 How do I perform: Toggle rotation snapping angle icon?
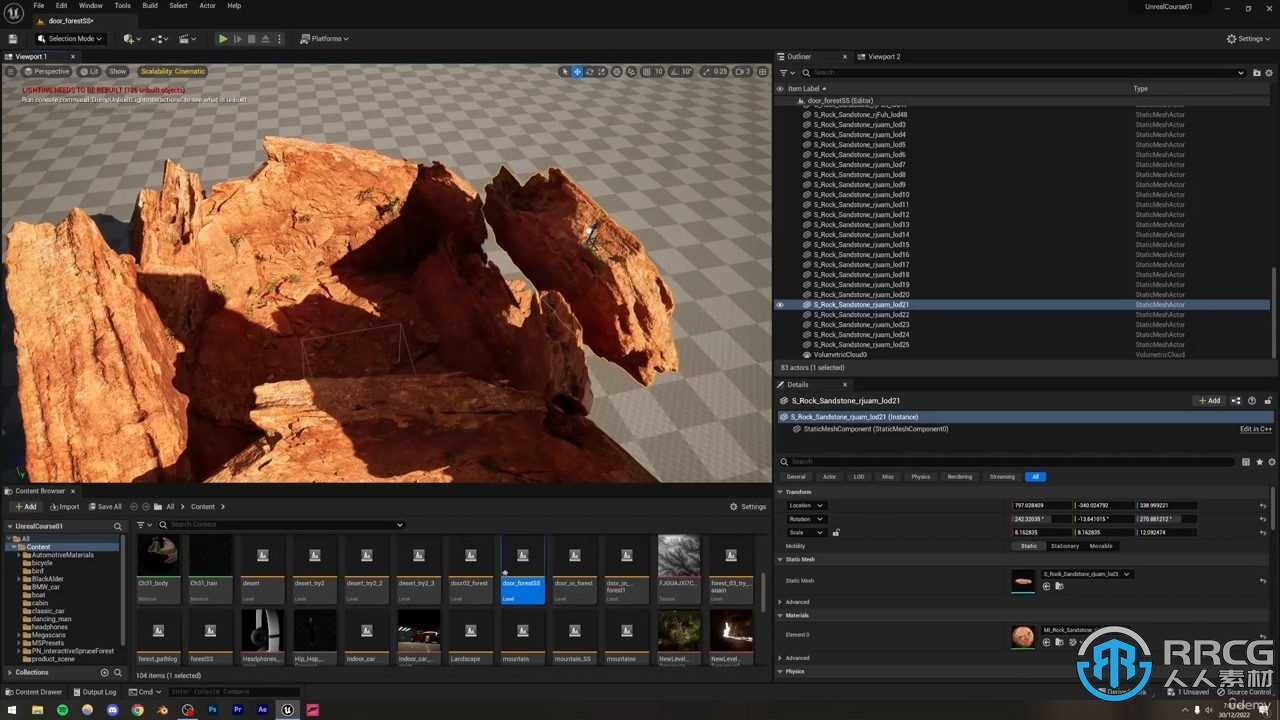(x=673, y=72)
